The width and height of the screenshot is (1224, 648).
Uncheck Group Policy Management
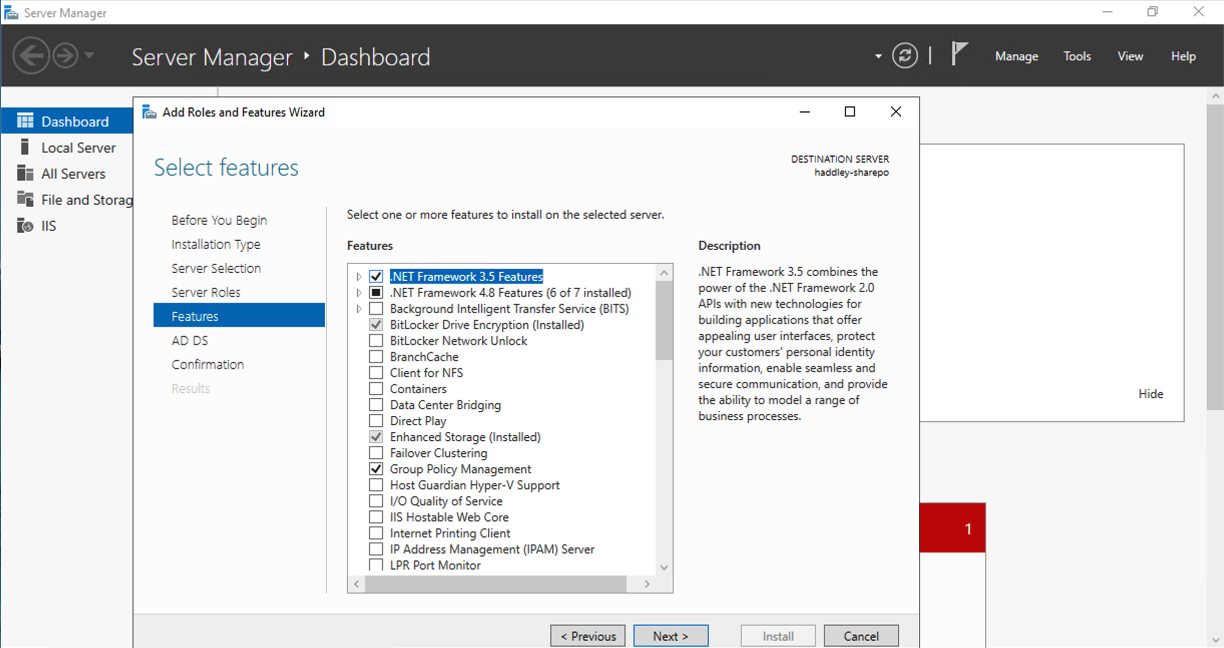pyautogui.click(x=376, y=469)
